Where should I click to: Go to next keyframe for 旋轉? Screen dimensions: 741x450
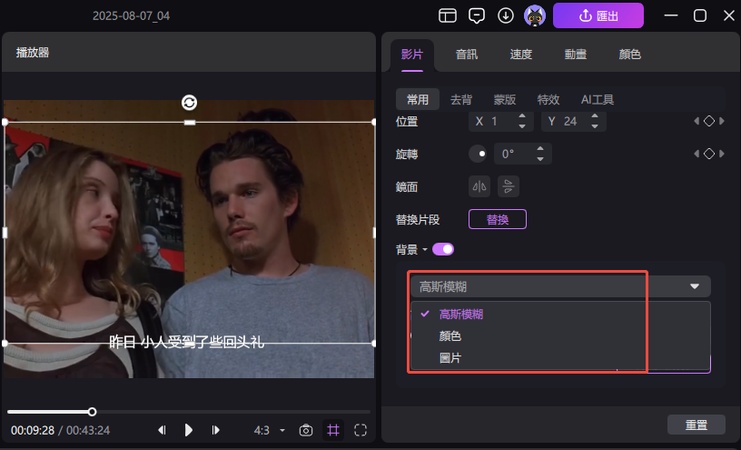pos(722,154)
